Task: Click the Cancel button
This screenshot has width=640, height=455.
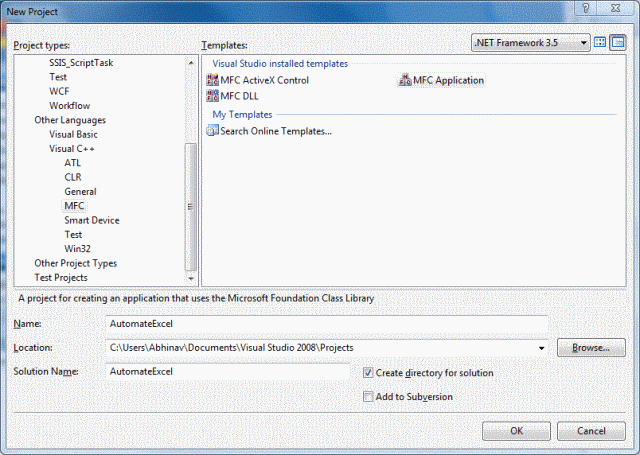Action: click(591, 431)
